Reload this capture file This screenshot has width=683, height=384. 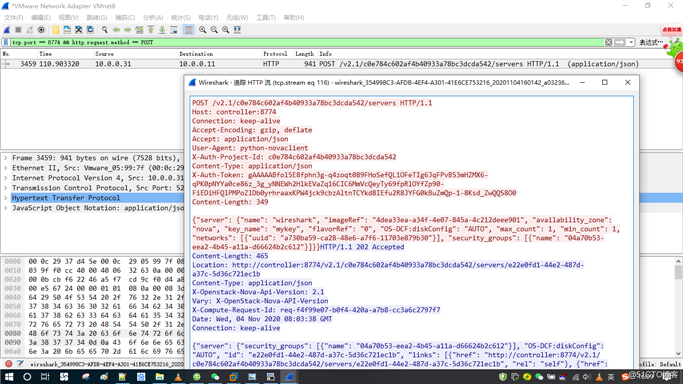point(90,30)
